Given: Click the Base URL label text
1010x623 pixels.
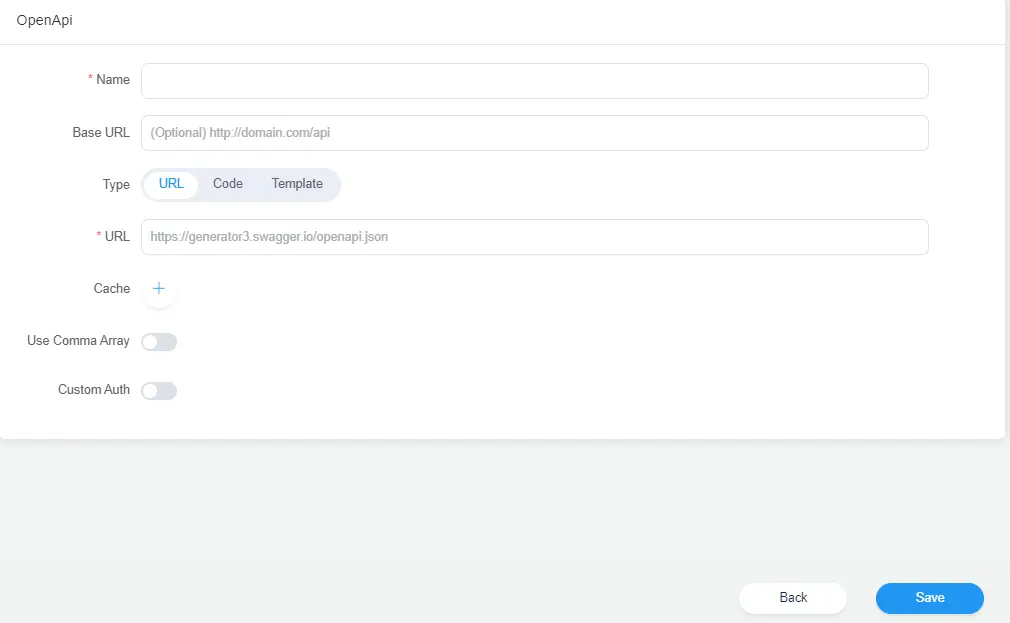Looking at the screenshot, I should (x=101, y=133).
